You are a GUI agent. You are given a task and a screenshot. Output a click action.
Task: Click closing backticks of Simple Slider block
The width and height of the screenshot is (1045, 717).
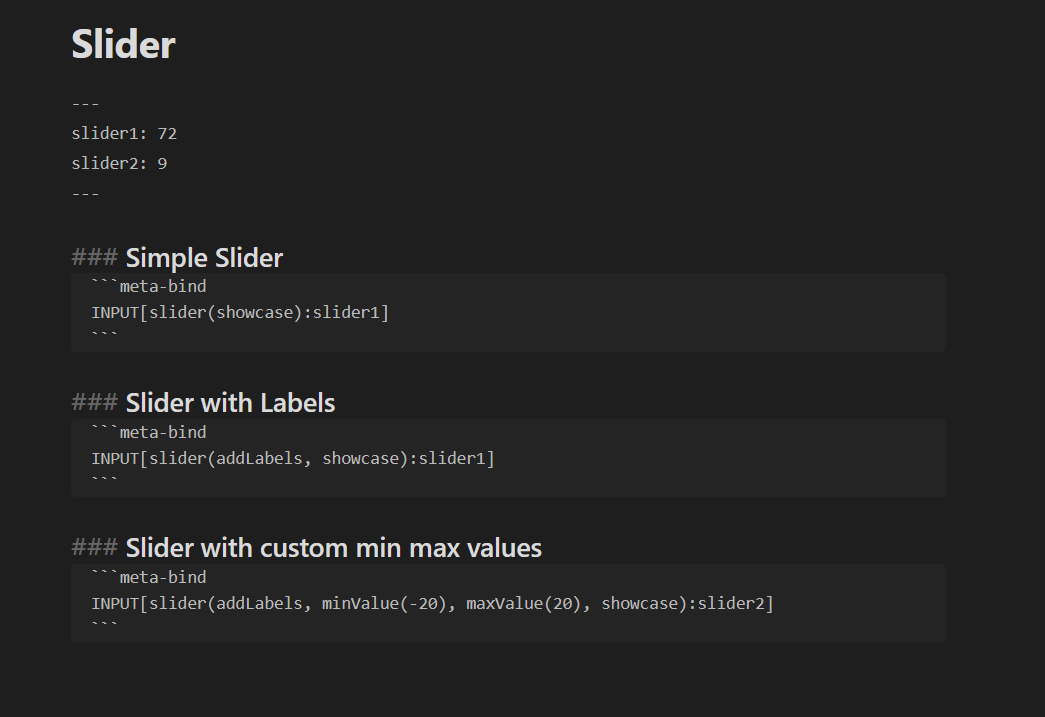104,337
